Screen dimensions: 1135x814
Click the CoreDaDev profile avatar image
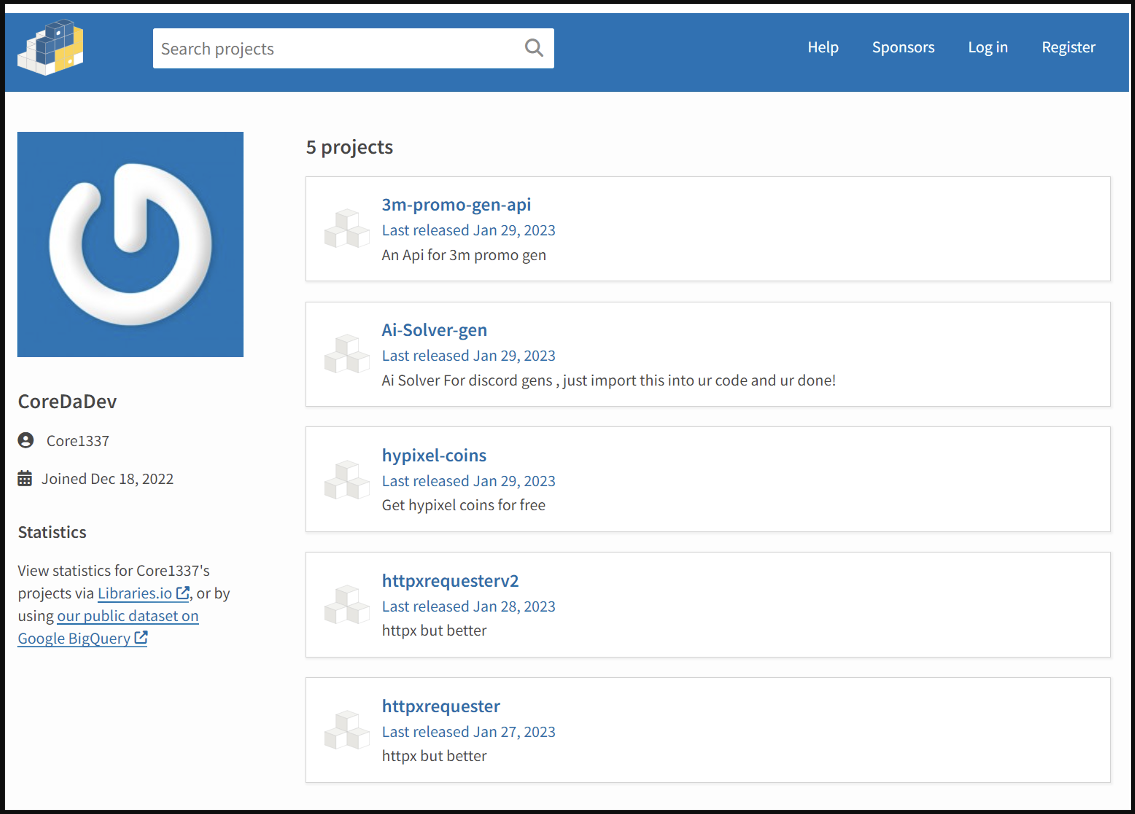click(130, 244)
